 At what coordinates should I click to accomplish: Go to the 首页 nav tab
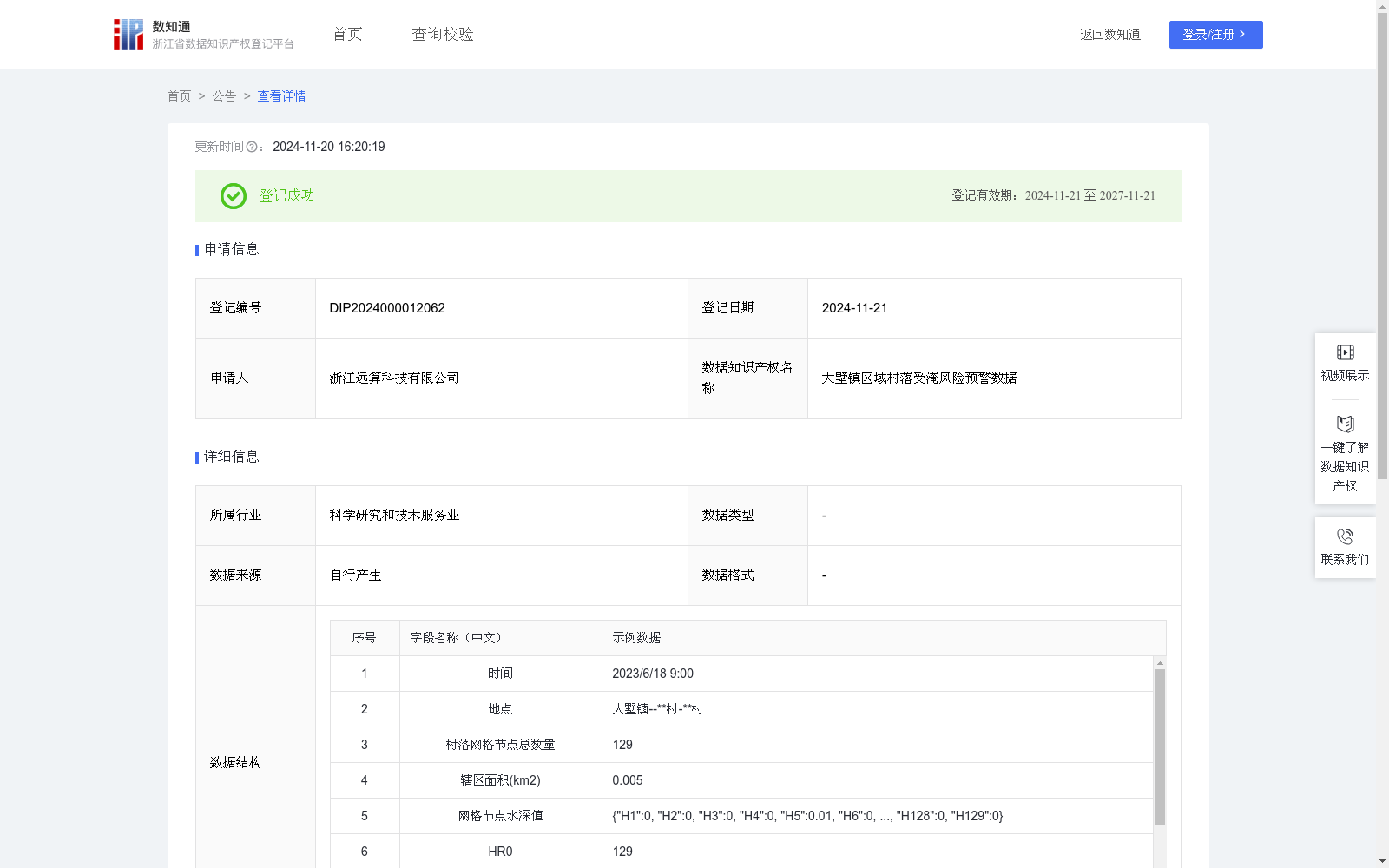pos(347,35)
